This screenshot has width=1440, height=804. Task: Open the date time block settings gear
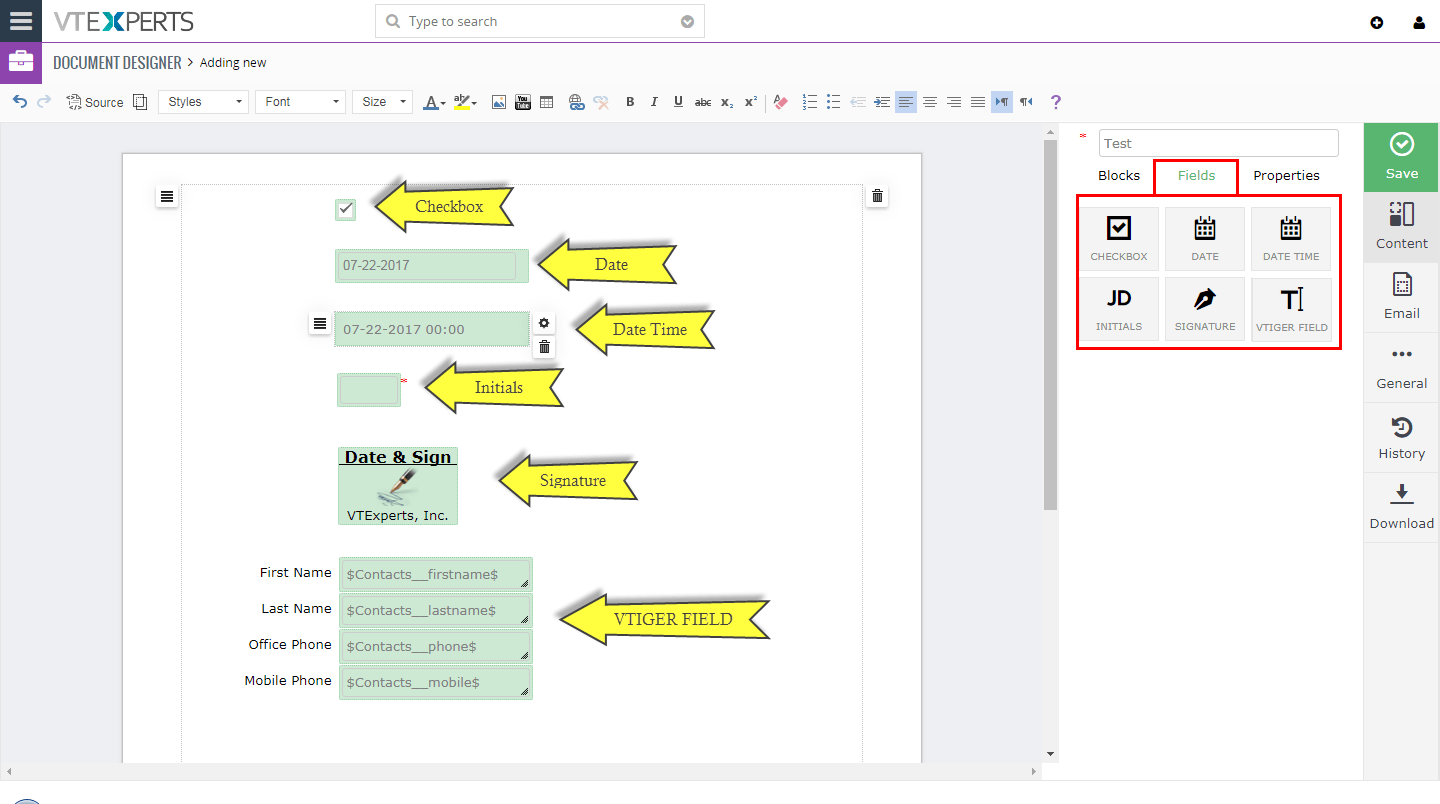point(543,322)
